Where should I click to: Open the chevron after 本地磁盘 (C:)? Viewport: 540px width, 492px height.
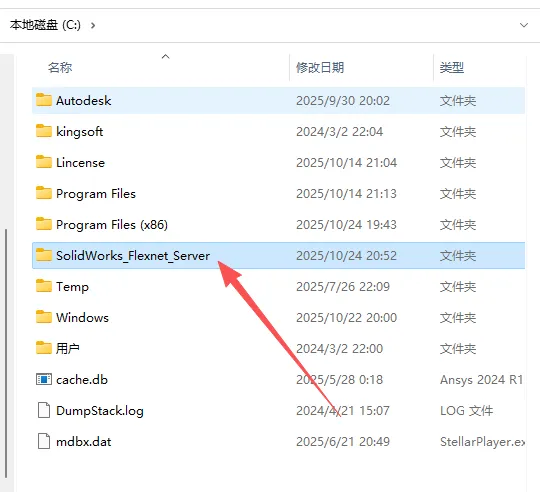(93, 25)
